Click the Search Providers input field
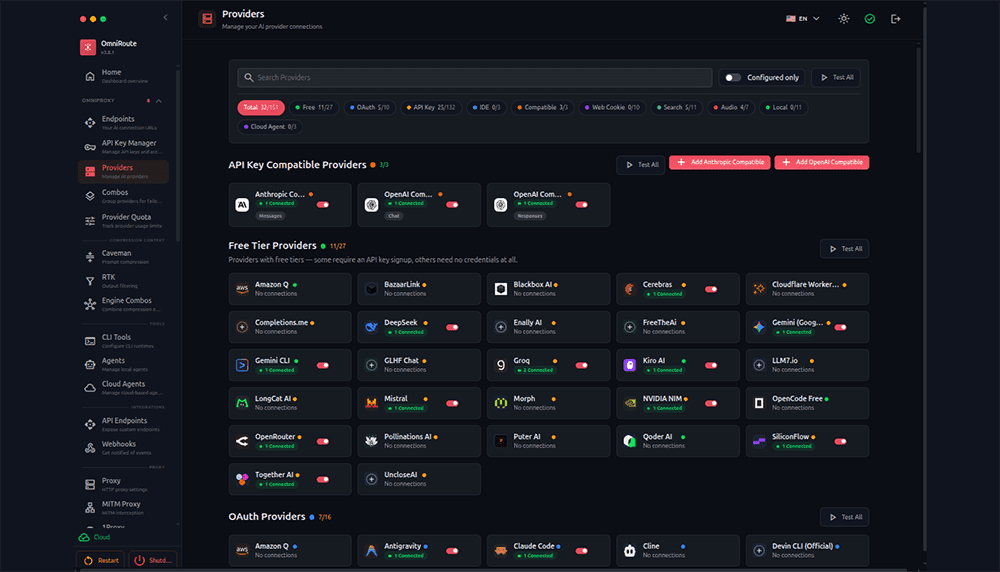 tap(474, 77)
